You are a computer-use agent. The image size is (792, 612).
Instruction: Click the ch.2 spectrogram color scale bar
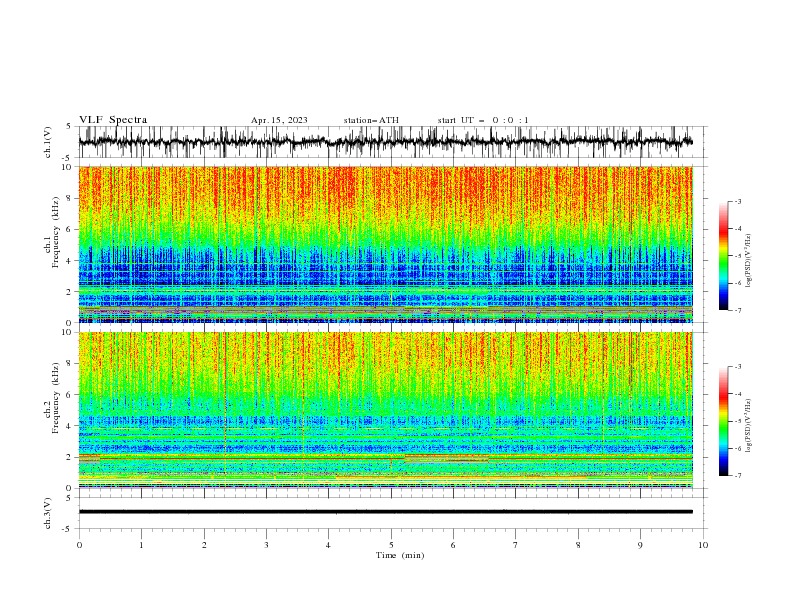(723, 421)
